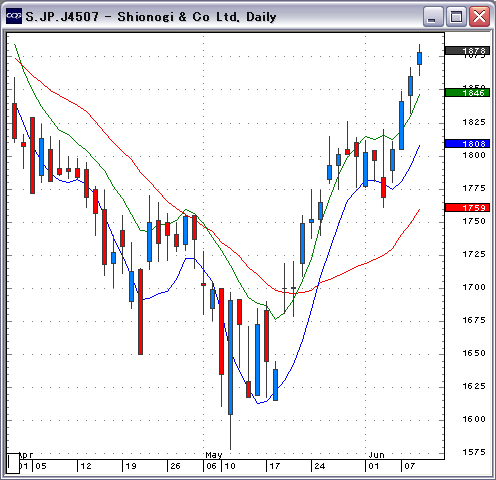Minimize the Shionogi chart window

click(x=433, y=16)
